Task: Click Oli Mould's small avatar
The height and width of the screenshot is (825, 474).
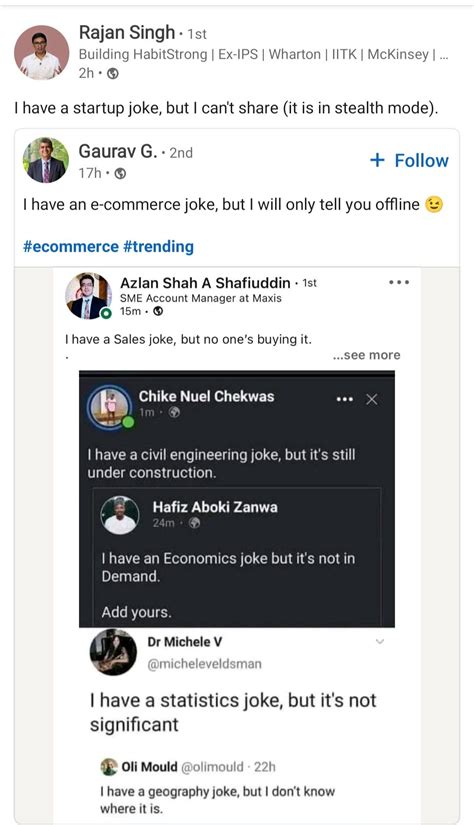Action: point(109,767)
